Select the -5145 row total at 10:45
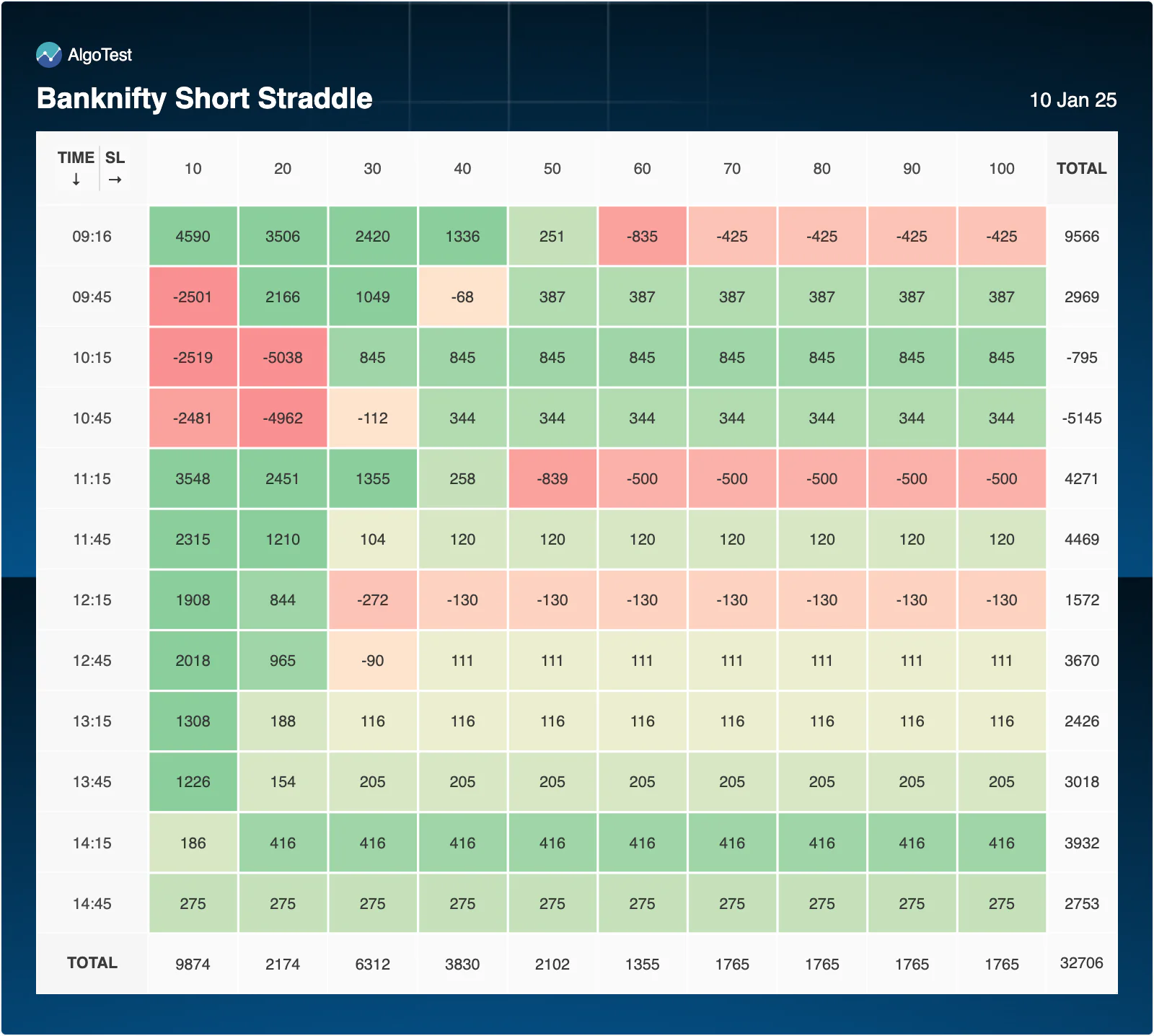 coord(1081,418)
